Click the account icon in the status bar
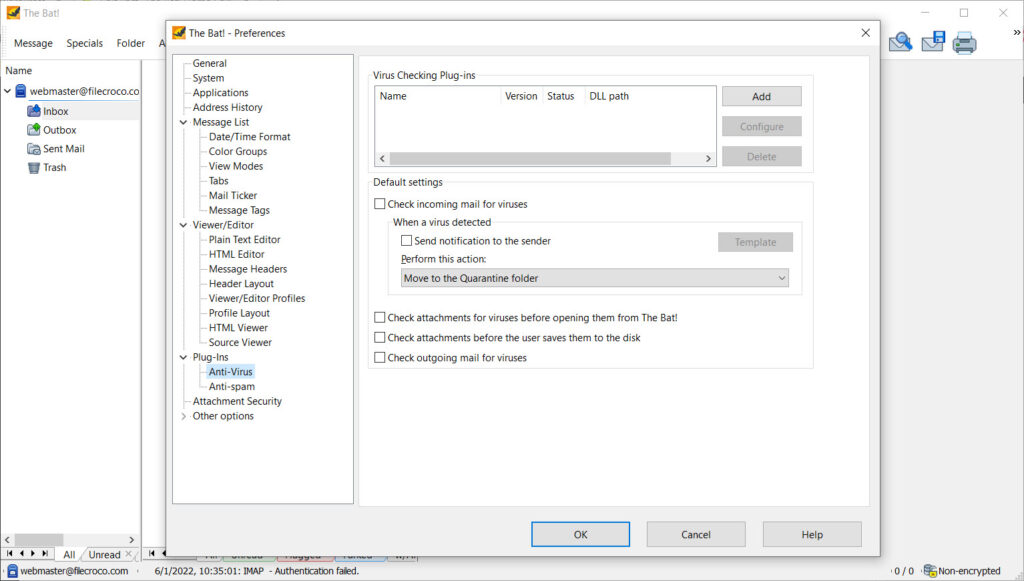This screenshot has height=581, width=1024. [x=12, y=571]
